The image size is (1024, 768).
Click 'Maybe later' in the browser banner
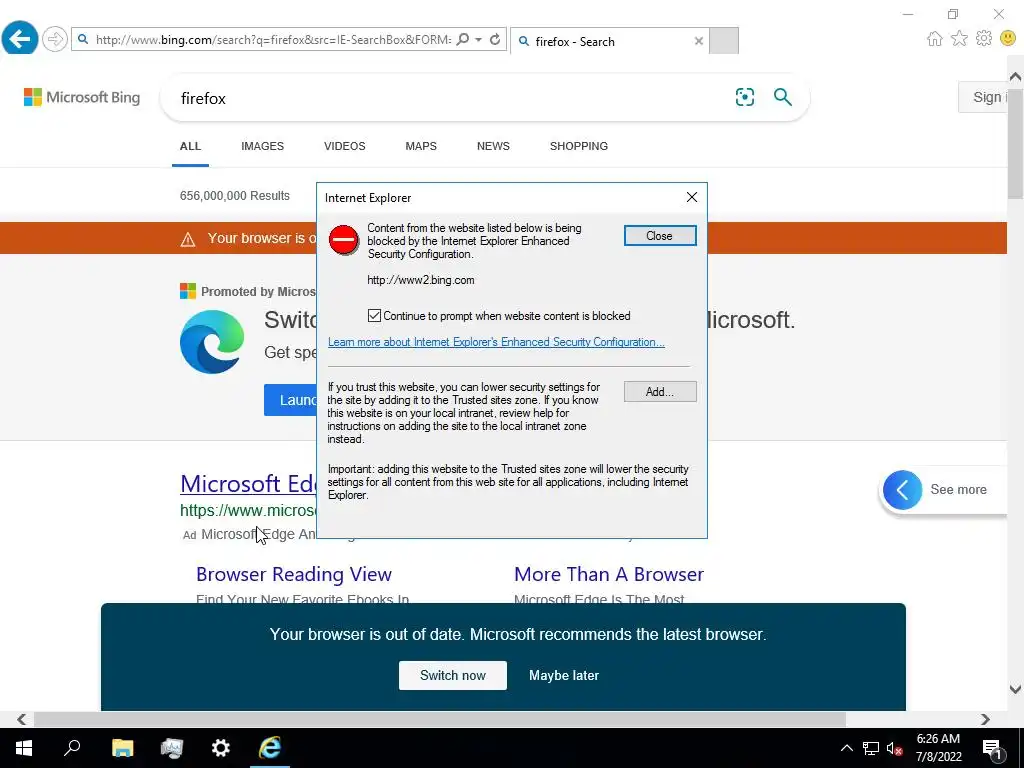[x=564, y=675]
